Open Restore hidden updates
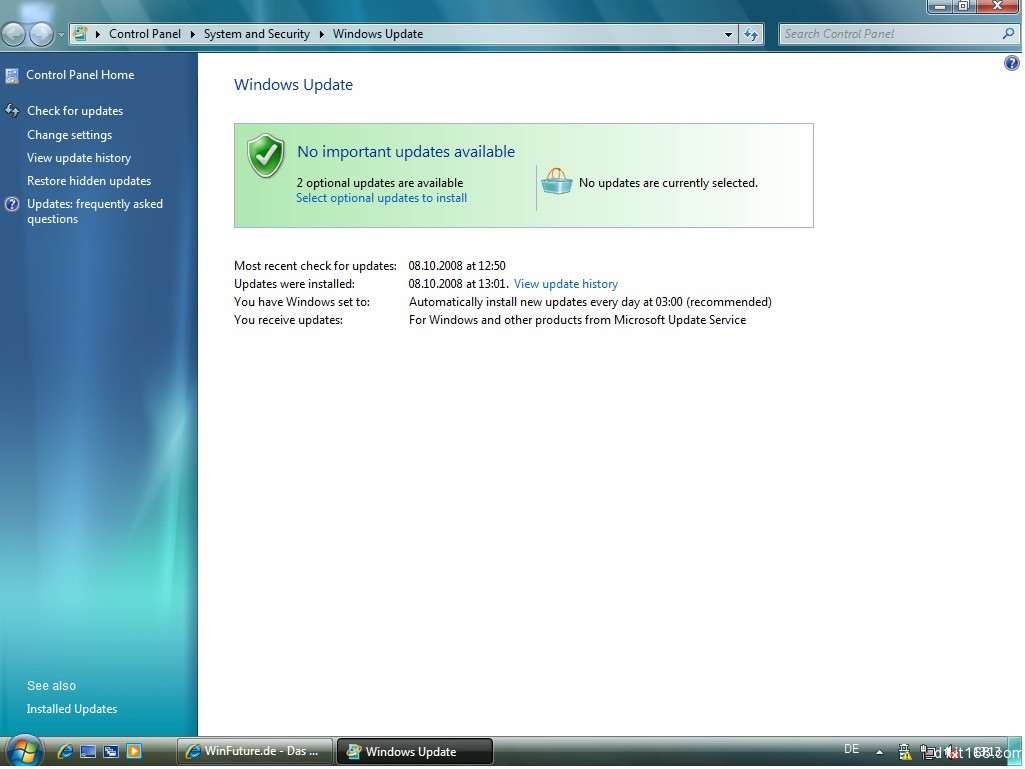 [89, 181]
